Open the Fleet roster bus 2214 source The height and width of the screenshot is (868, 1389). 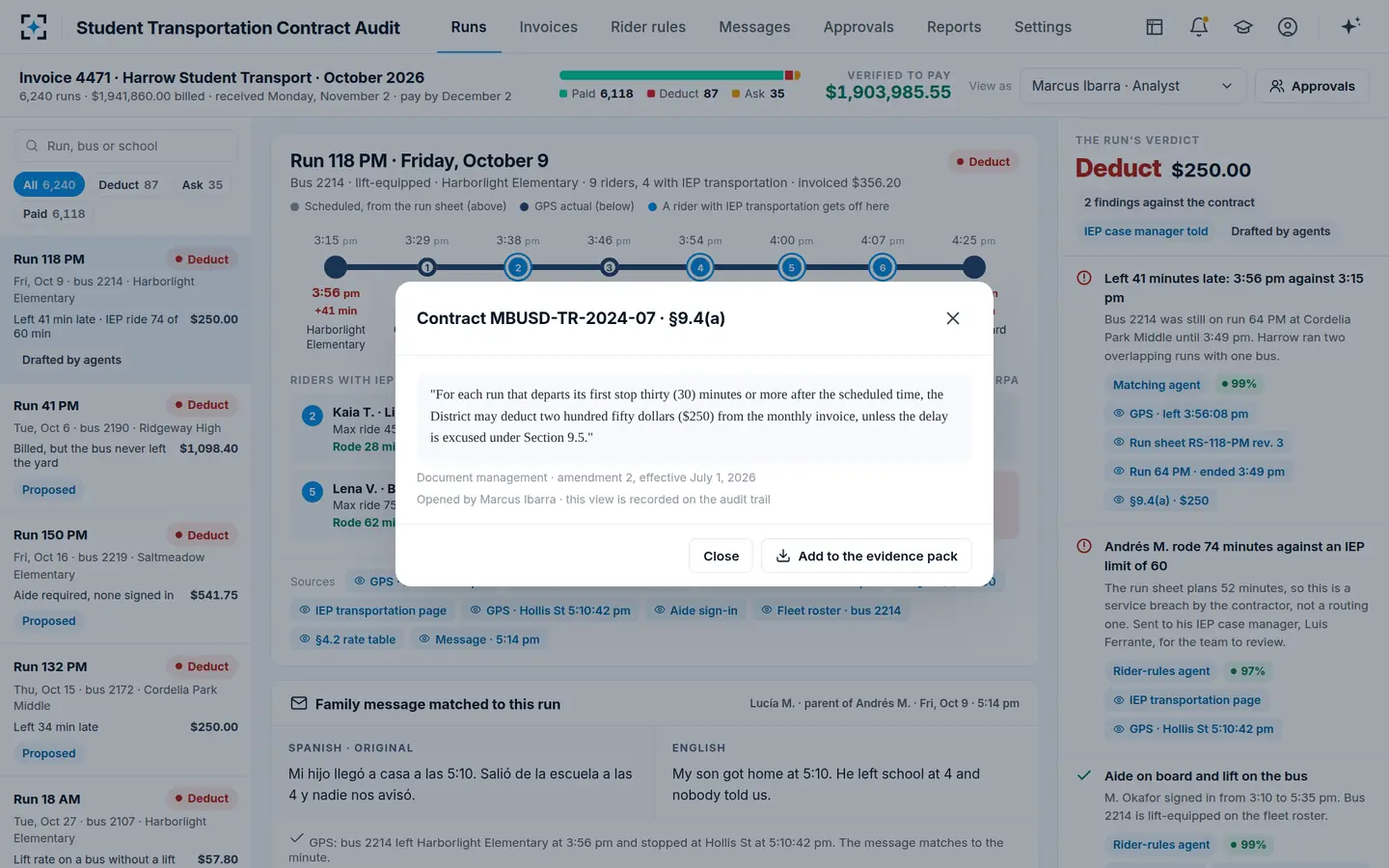tap(831, 610)
